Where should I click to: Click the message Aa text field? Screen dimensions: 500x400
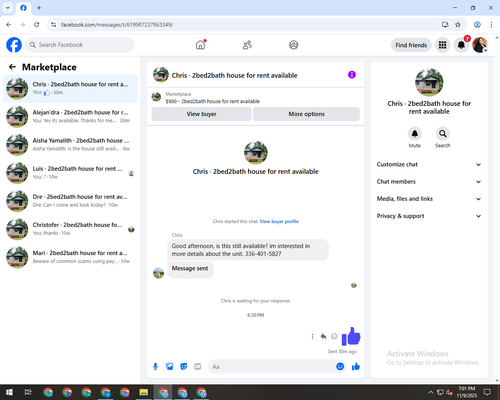[272, 367]
